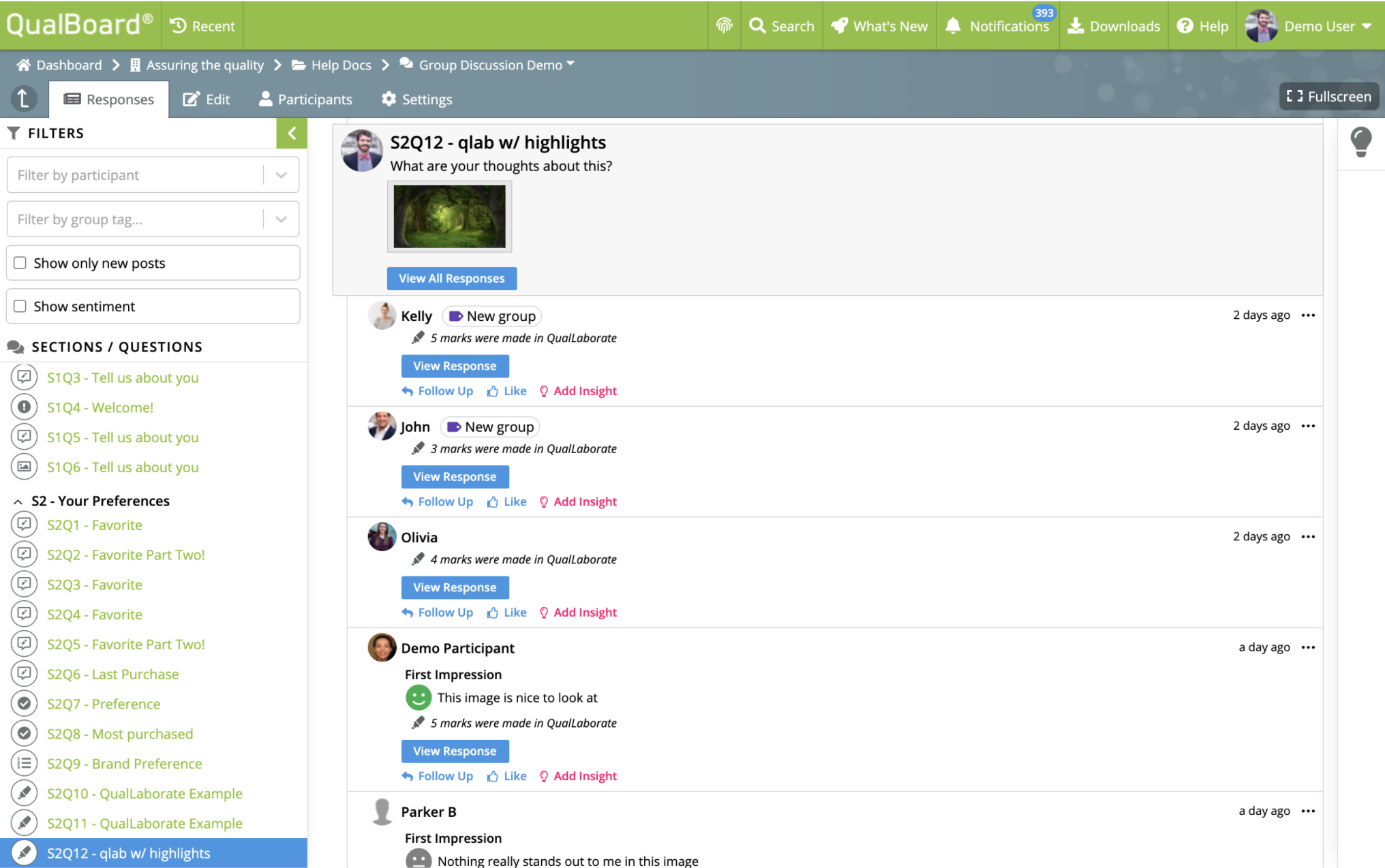Click the View All Responses button

(451, 278)
